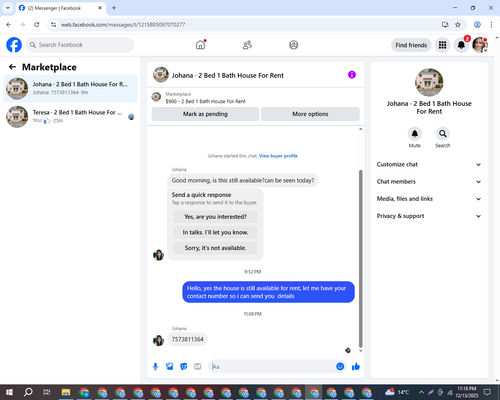Screen dimensions: 500x400
Task: Search in conversation magnifier icon
Action: point(443,134)
